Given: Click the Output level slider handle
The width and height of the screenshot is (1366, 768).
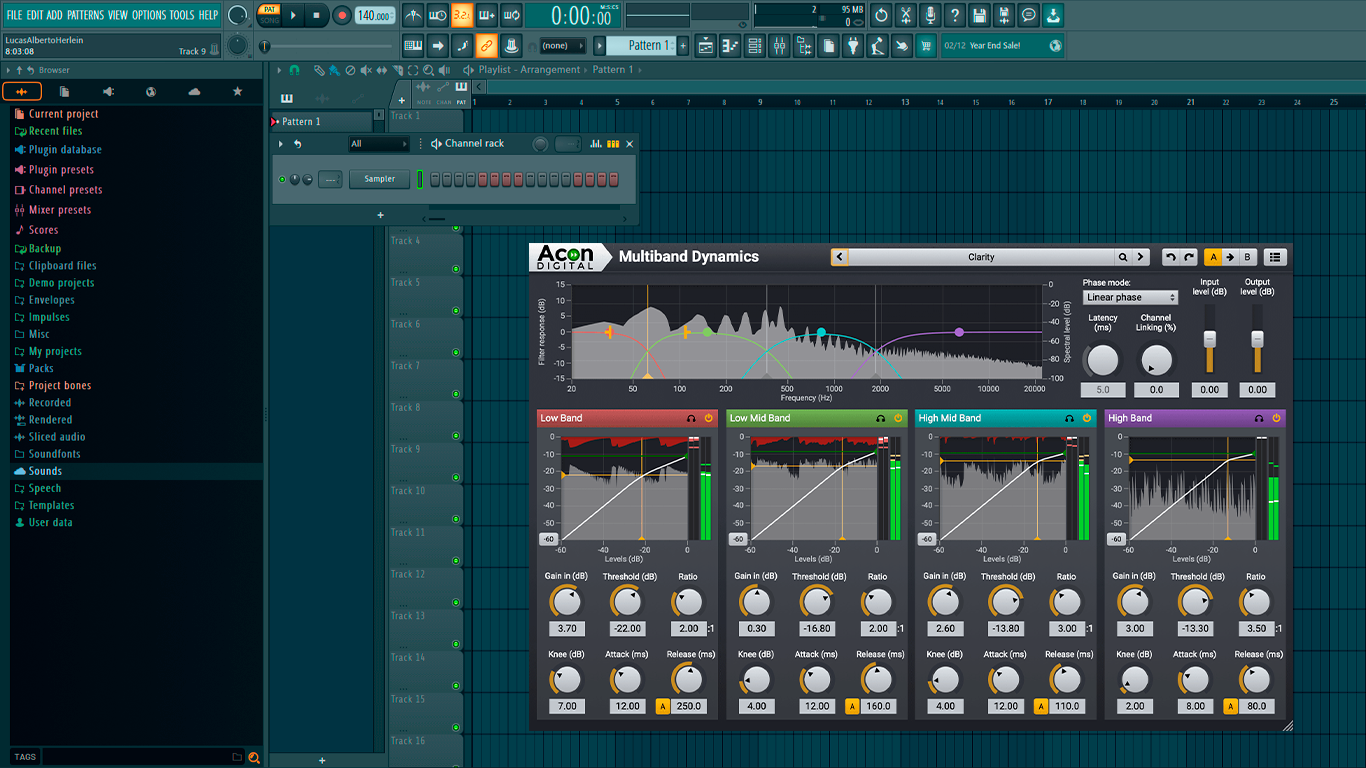Looking at the screenshot, I should pyautogui.click(x=1257, y=338).
